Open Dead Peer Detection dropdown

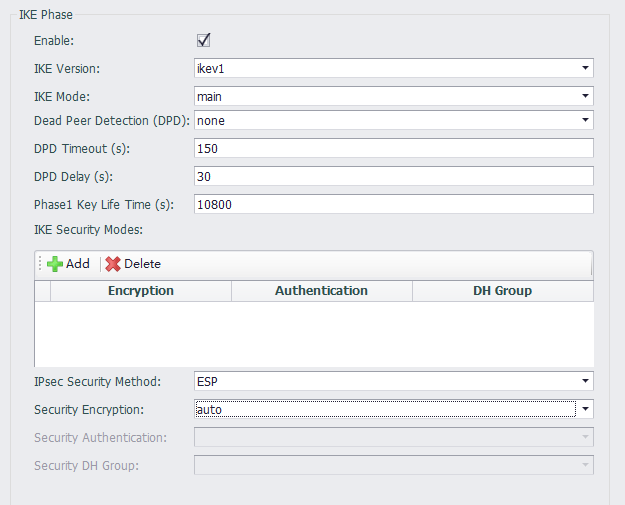point(584,120)
